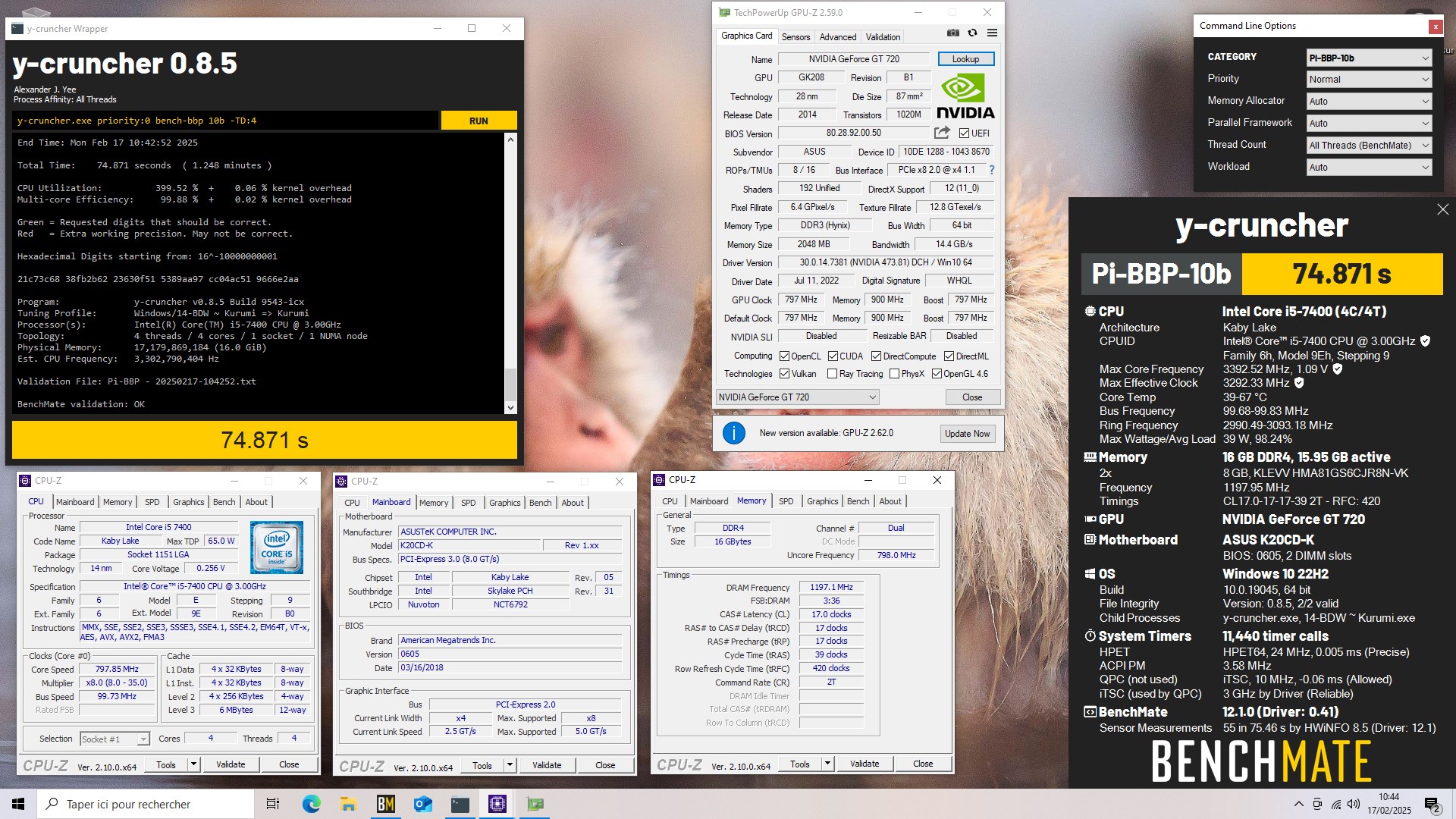Viewport: 1456px width, 819px height.
Task: Click Validate in the Memory CPU-Z window
Action: pos(864,764)
